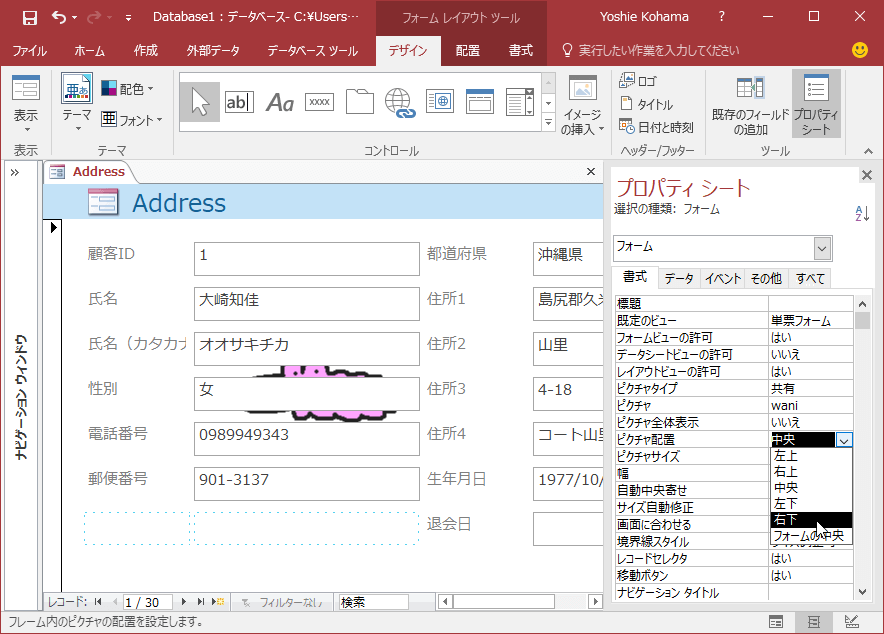Open the データベース ツール tab

312,51
